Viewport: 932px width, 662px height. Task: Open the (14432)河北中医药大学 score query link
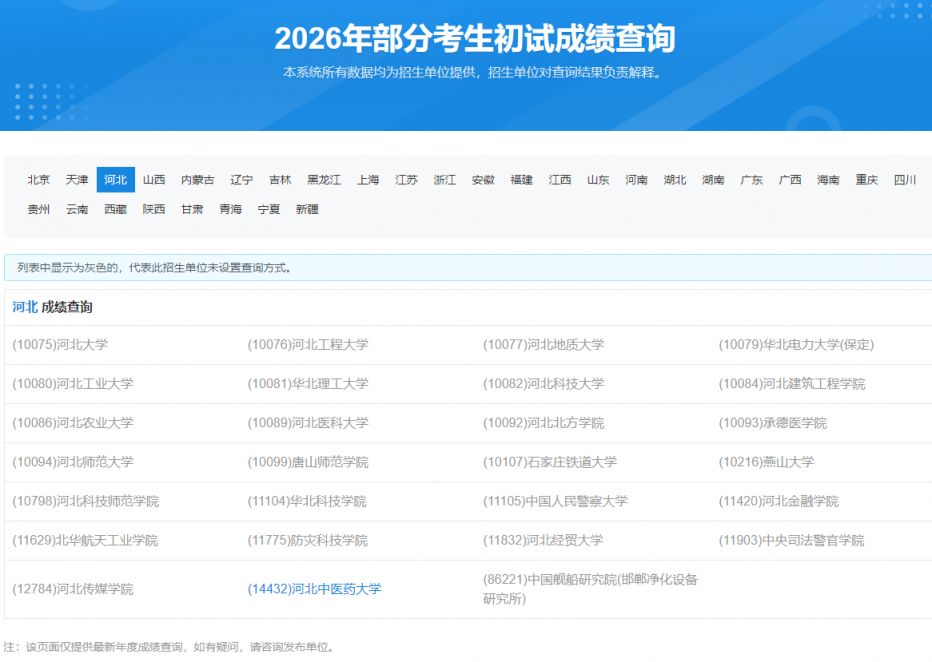pos(314,589)
